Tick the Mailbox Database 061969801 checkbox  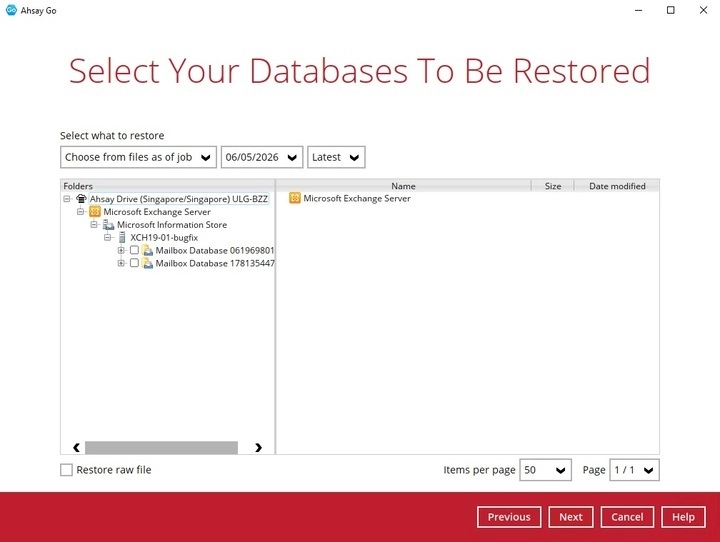pyautogui.click(x=134, y=250)
